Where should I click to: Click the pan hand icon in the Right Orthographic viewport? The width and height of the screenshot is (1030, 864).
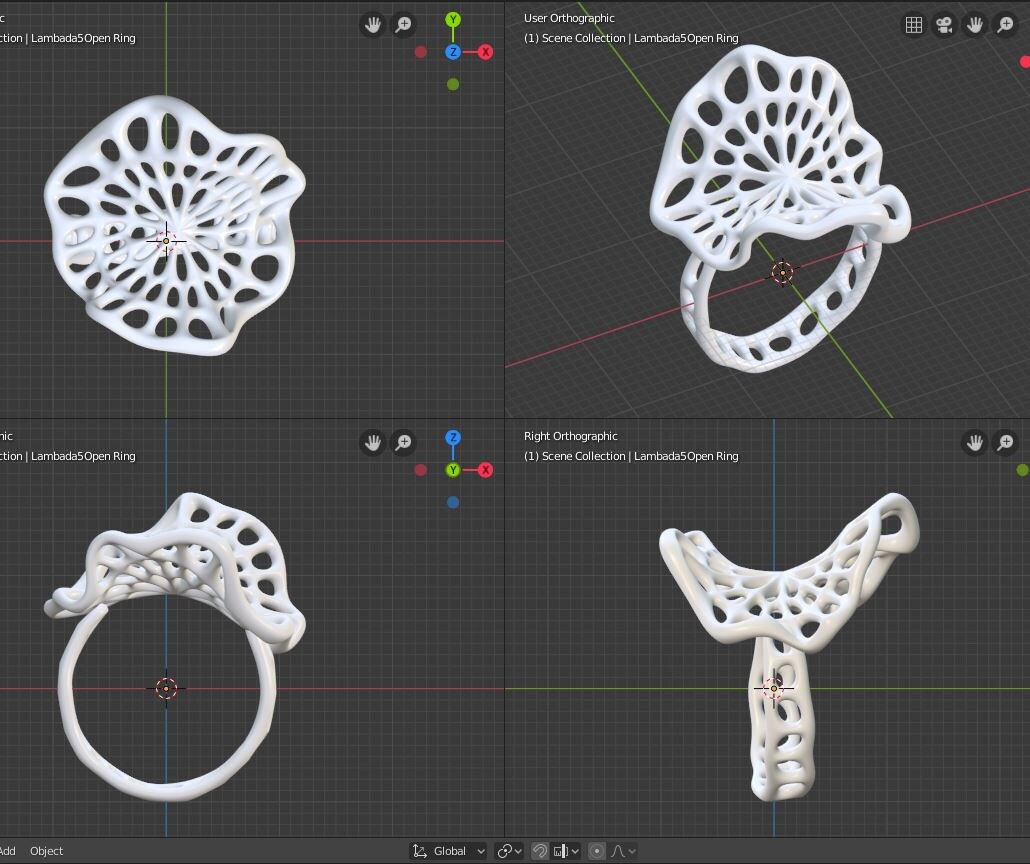pyautogui.click(x=975, y=443)
